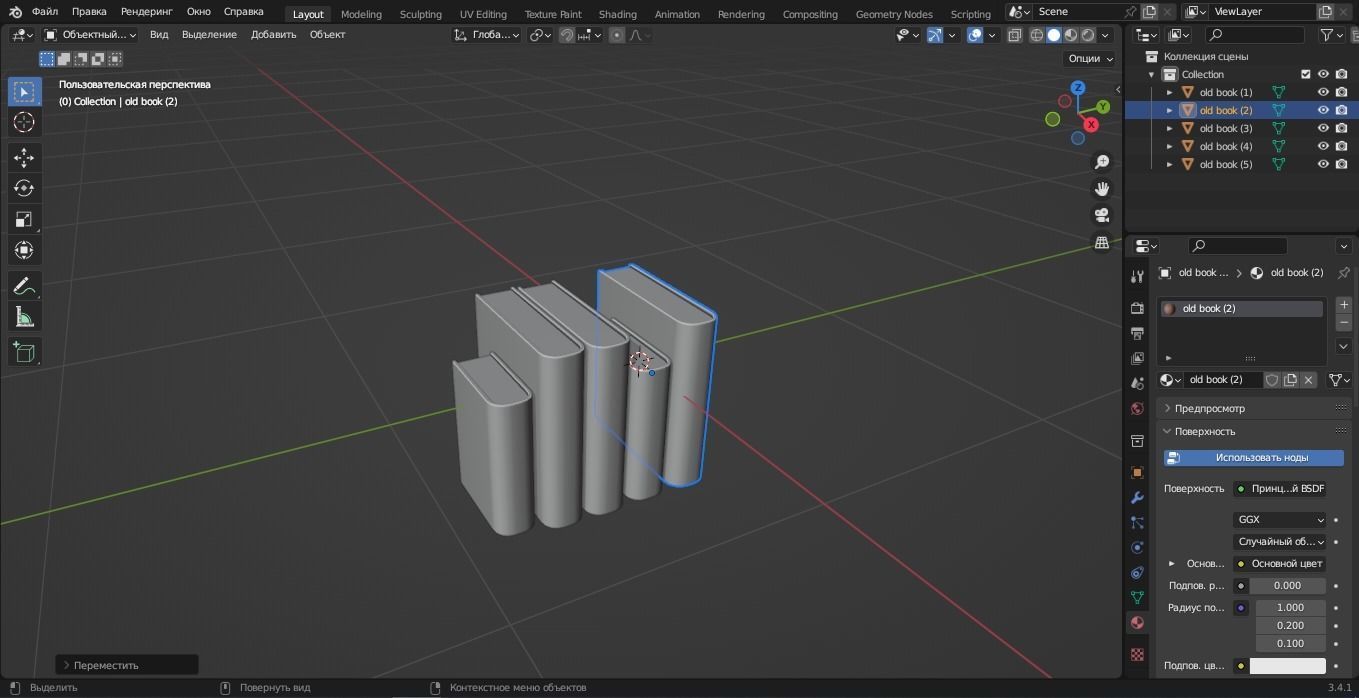Open the Tool properties tab
Viewport: 1359px width, 698px height.
pyautogui.click(x=1137, y=277)
